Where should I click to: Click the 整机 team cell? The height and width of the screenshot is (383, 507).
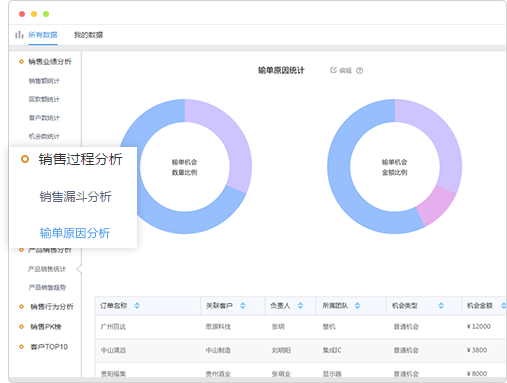pos(329,327)
